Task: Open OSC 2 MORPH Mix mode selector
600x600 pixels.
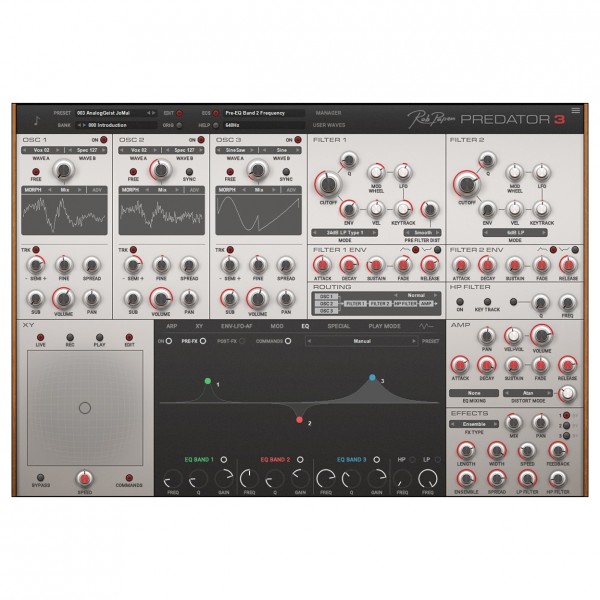Action: (x=162, y=190)
